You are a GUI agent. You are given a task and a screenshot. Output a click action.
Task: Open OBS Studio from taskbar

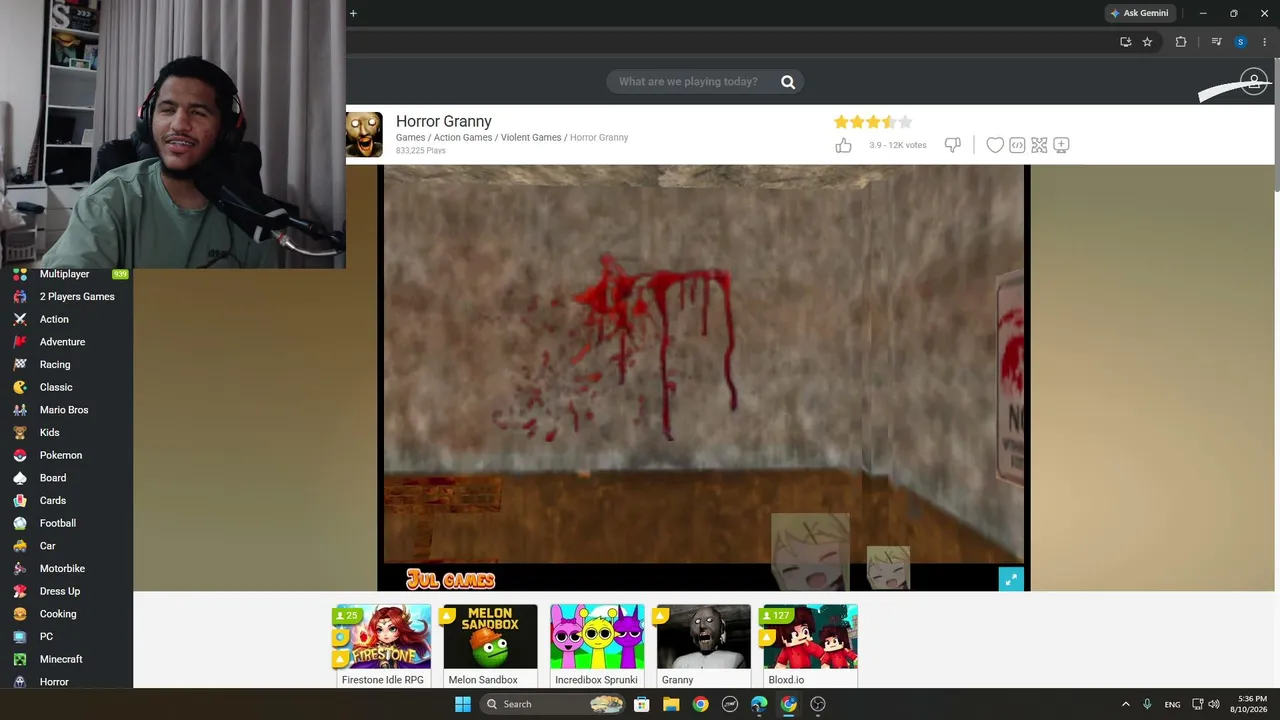(x=818, y=704)
